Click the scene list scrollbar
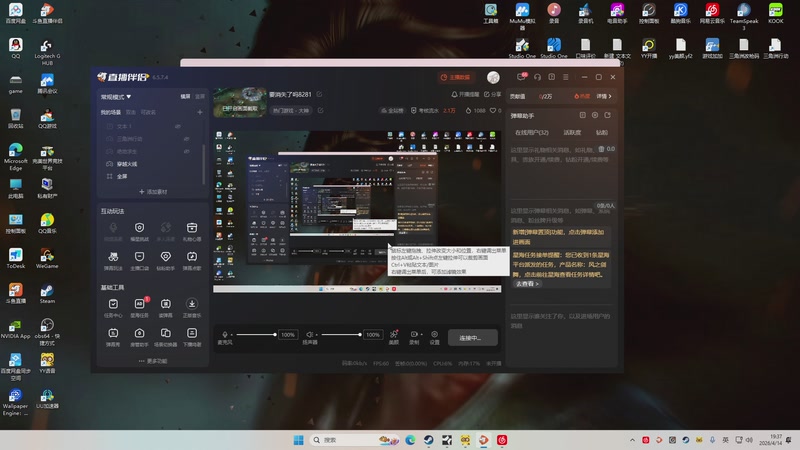The height and width of the screenshot is (450, 800). (204, 163)
